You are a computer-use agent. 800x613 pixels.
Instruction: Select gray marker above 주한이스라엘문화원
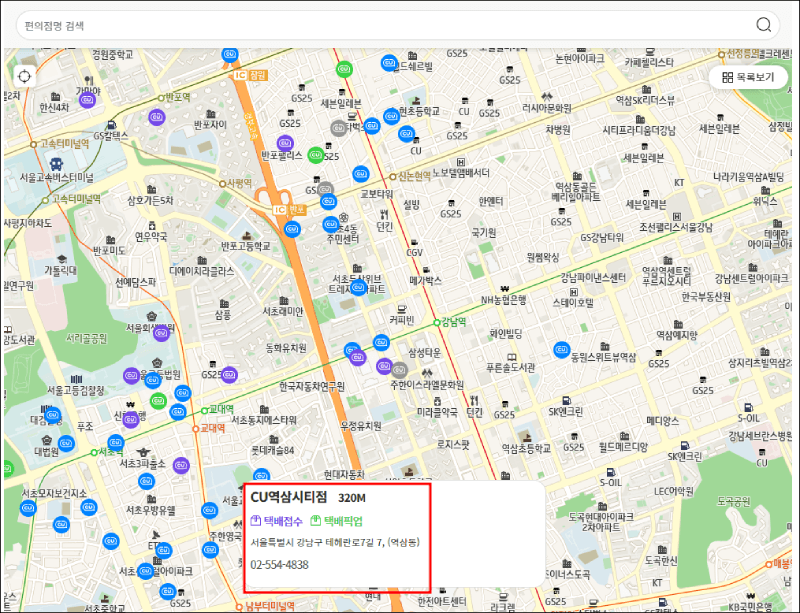click(x=399, y=370)
